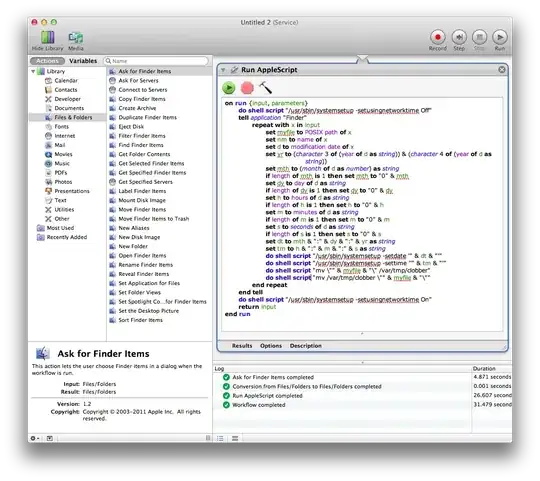Open the Media browser icon

click(x=75, y=38)
